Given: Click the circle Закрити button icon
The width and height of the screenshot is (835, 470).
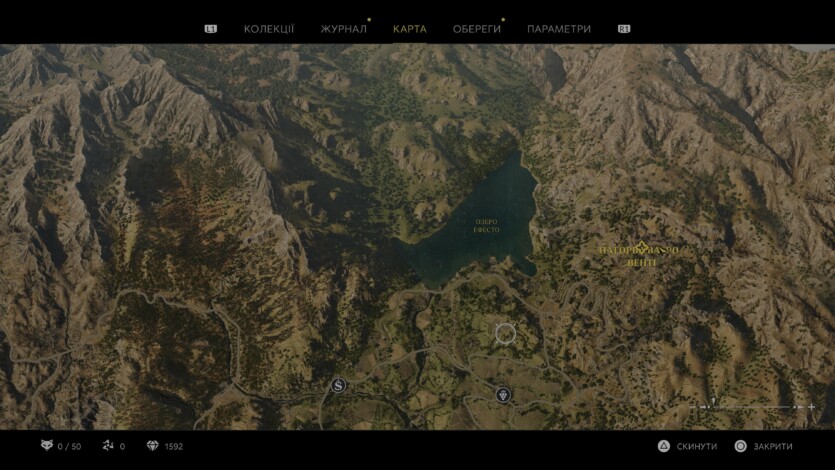Looking at the screenshot, I should click(x=740, y=446).
